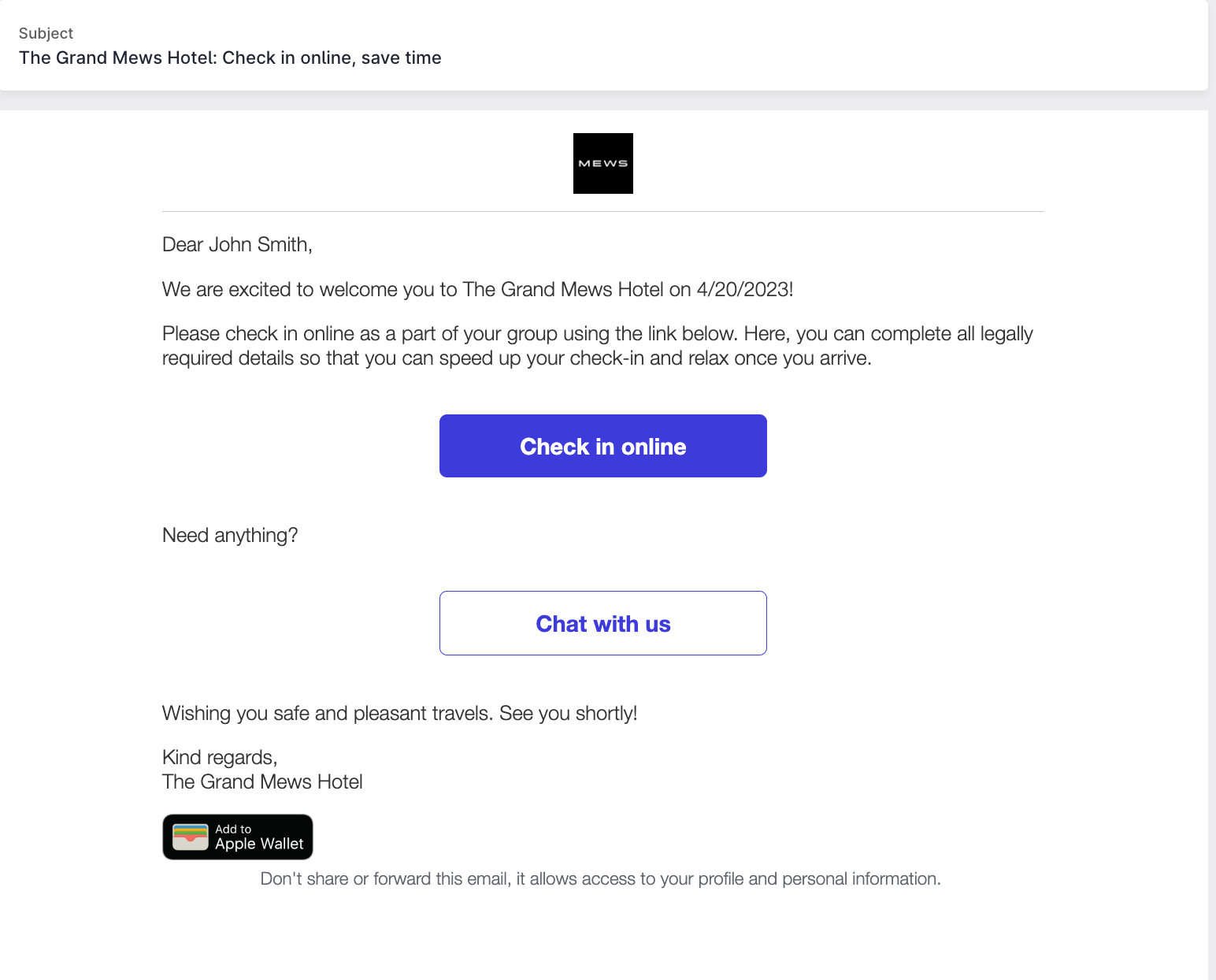
Task: Click the Kind regards line
Action: pyautogui.click(x=220, y=757)
